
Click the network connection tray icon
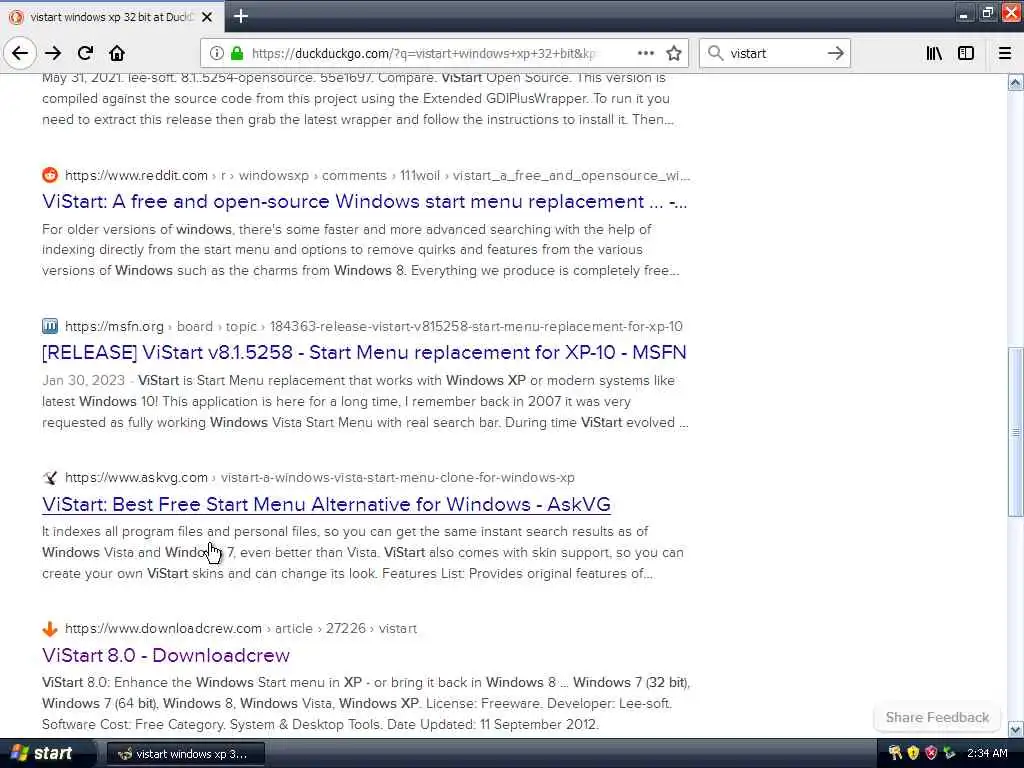[x=949, y=753]
